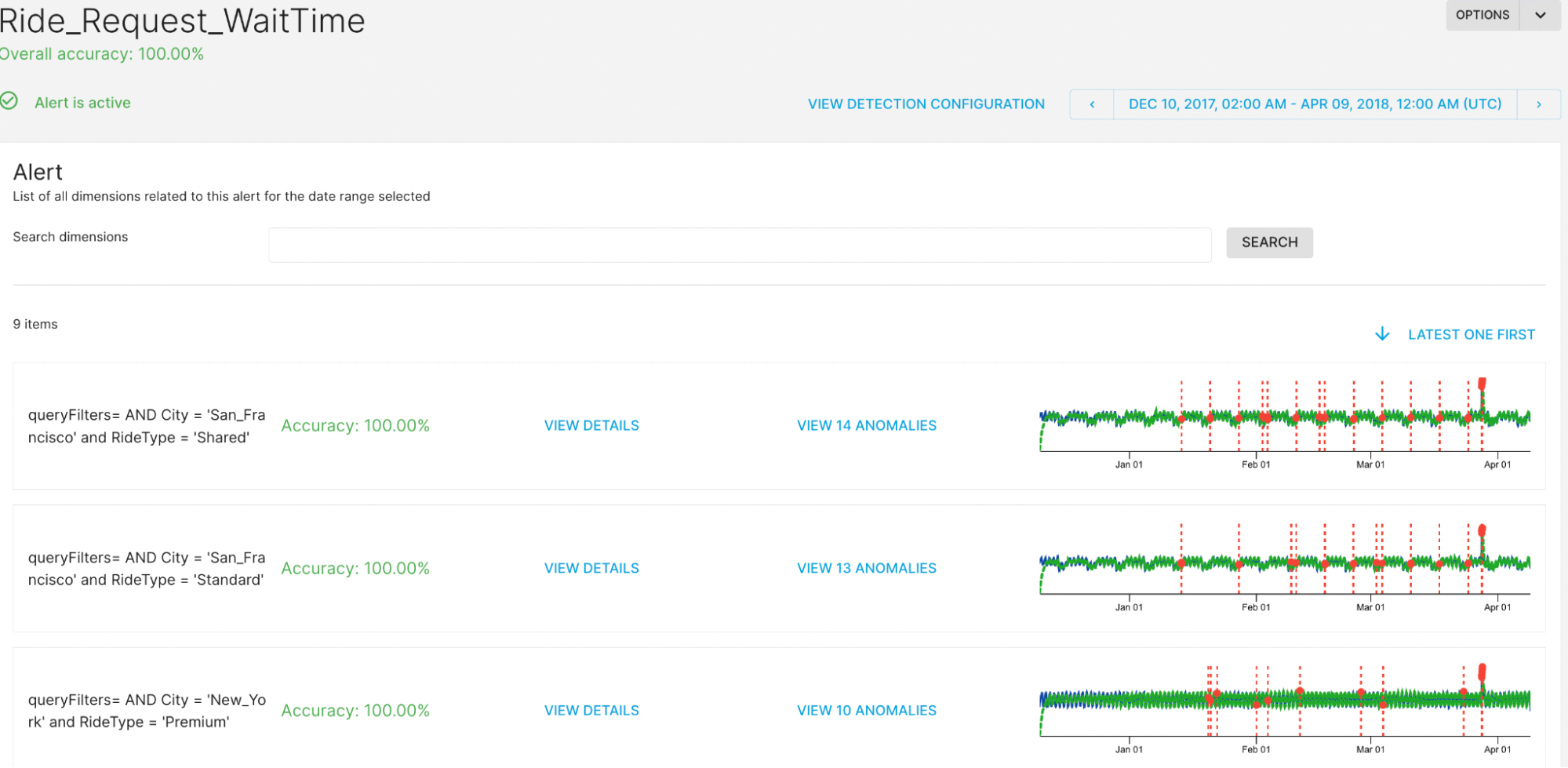The image size is (1568, 768).
Task: Click the green alert status checkmark icon
Action: point(9,100)
